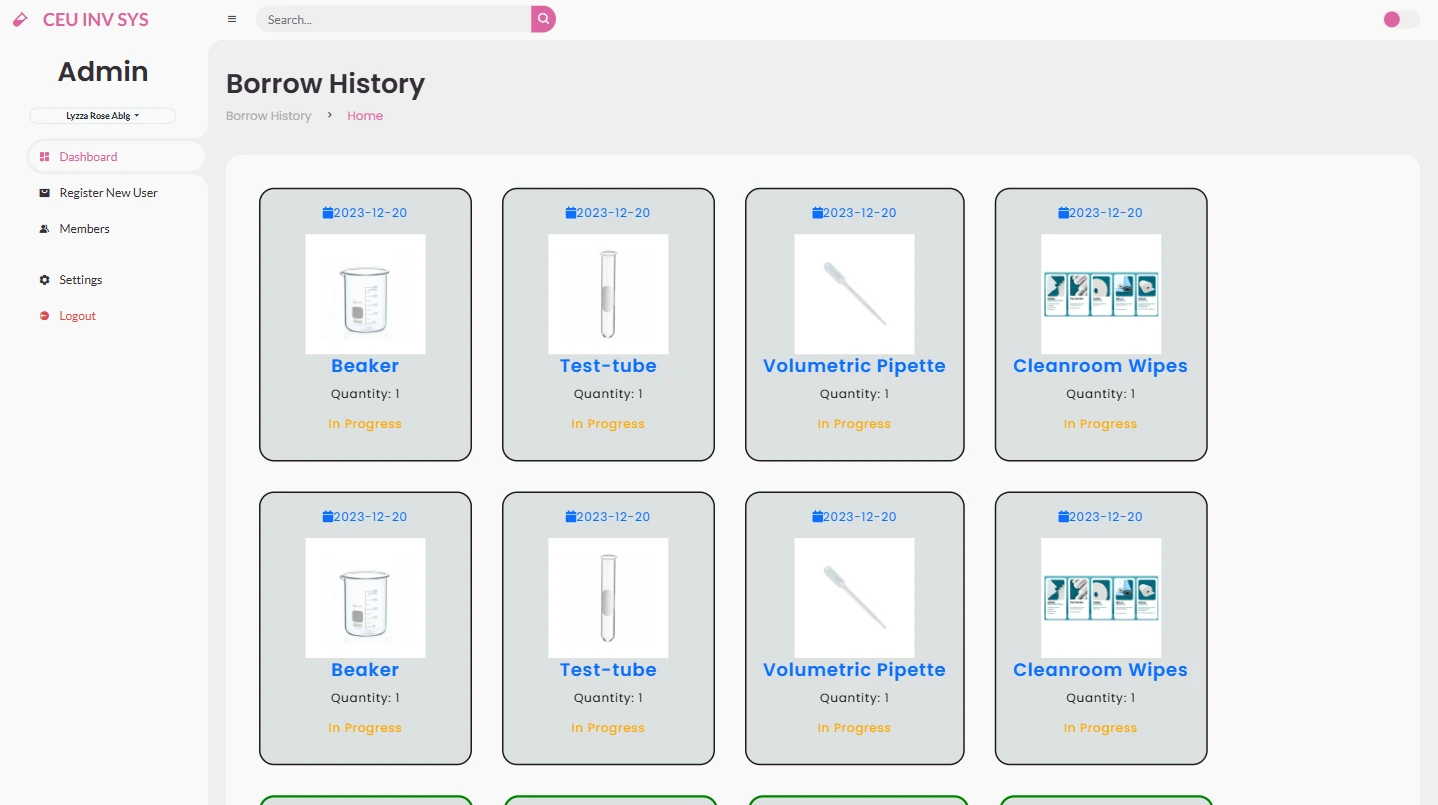
Task: Click the Dashboard grid icon in sidebar
Action: (44, 157)
